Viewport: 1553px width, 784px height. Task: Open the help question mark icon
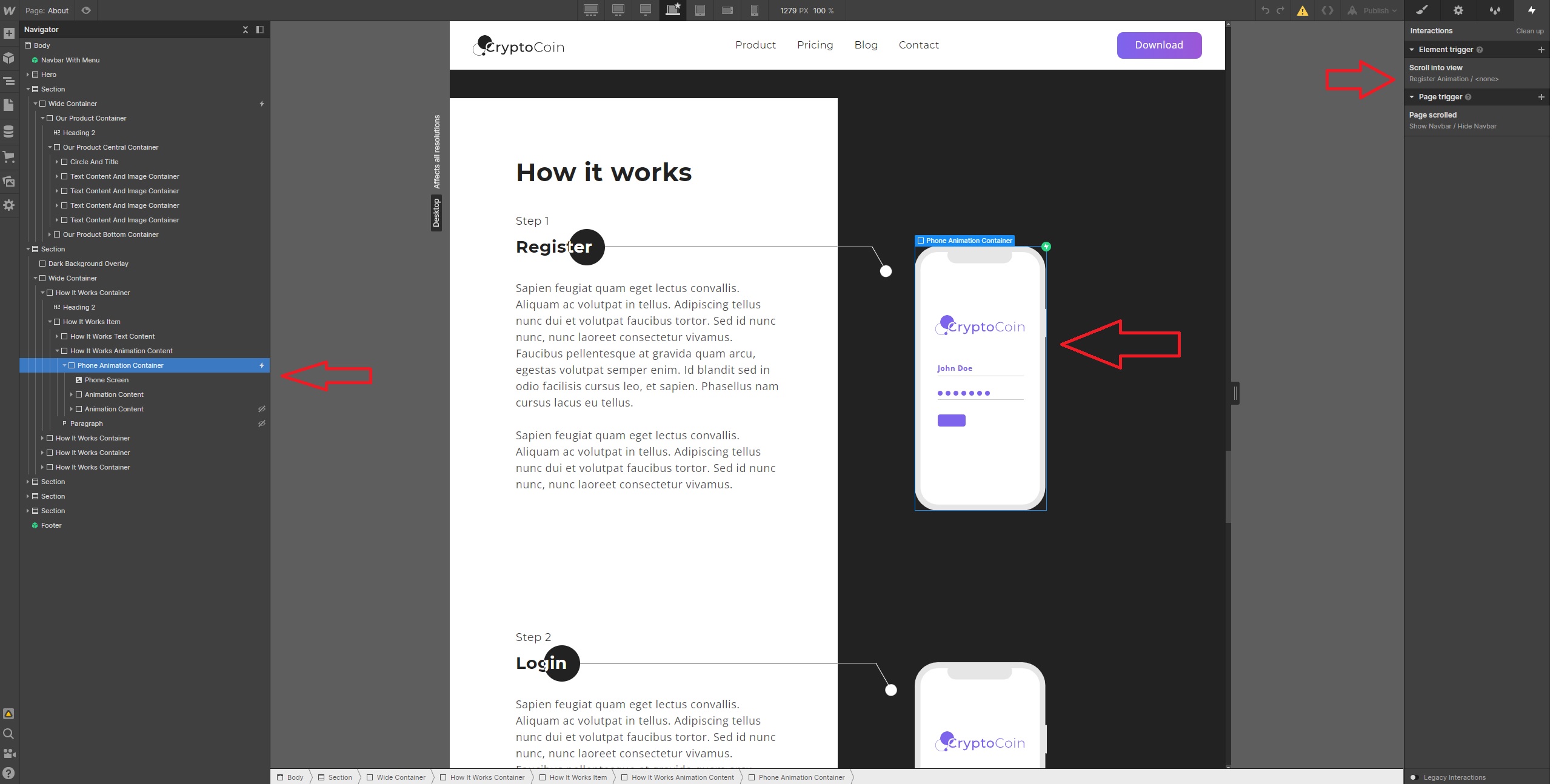click(x=9, y=773)
